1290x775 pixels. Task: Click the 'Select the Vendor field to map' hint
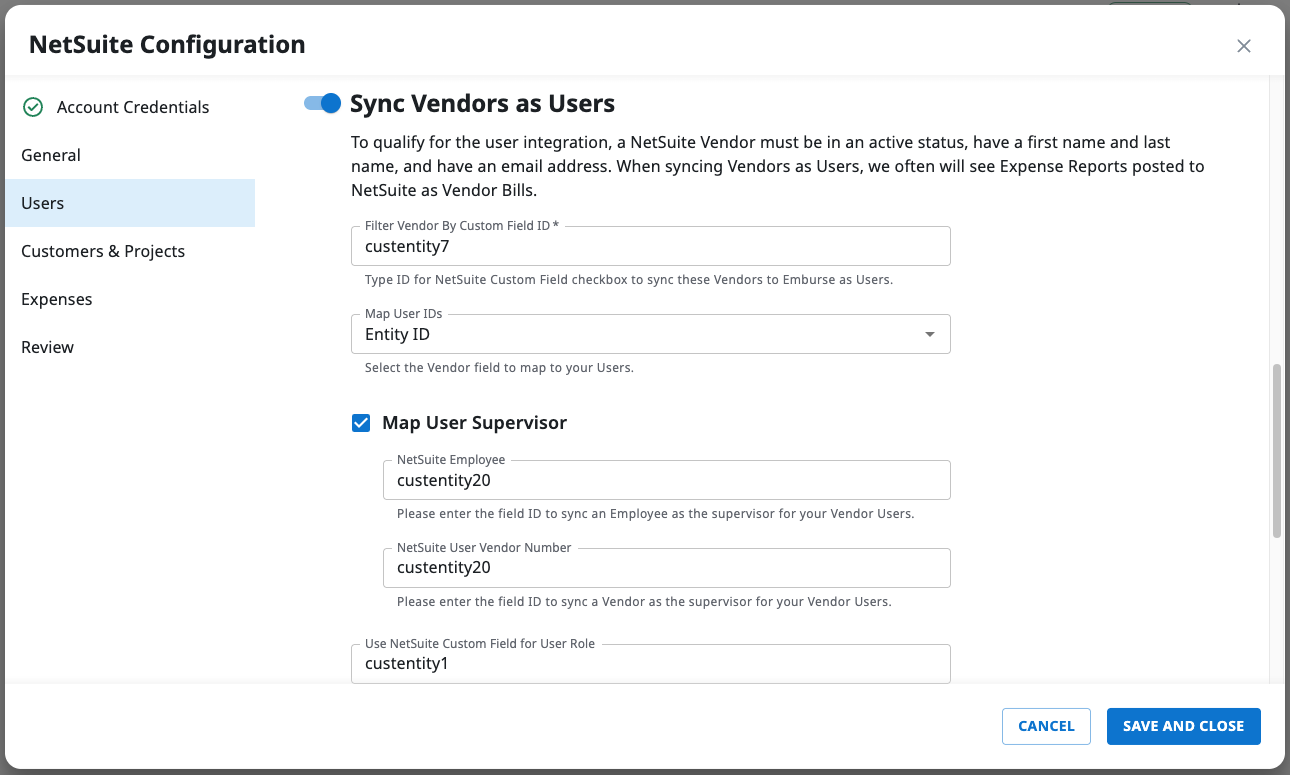pyautogui.click(x=499, y=368)
